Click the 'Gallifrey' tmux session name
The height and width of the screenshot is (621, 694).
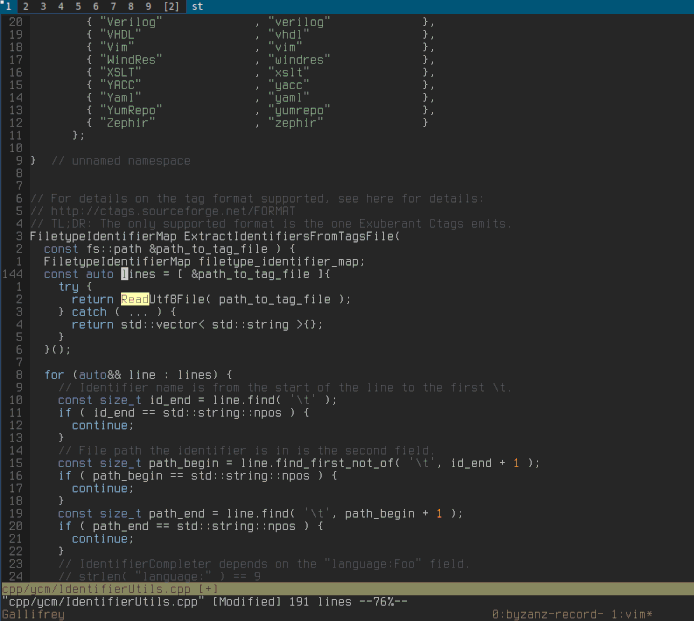(x=33, y=614)
